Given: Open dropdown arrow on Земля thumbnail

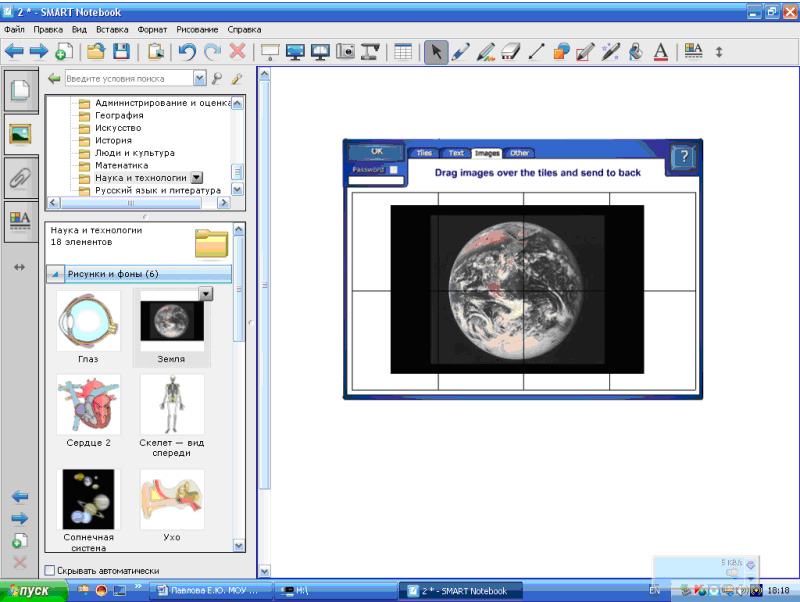Looking at the screenshot, I should [x=206, y=294].
